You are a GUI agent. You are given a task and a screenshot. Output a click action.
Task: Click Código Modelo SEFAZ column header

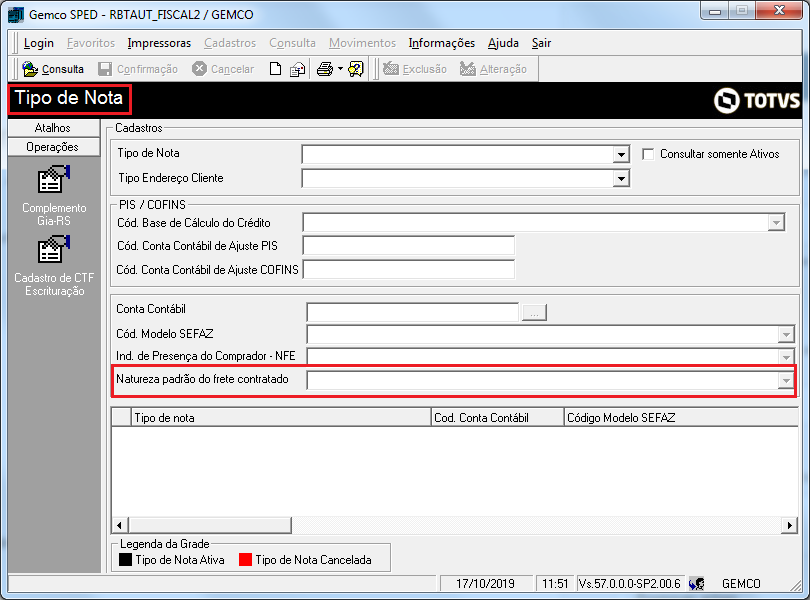pyautogui.click(x=681, y=418)
